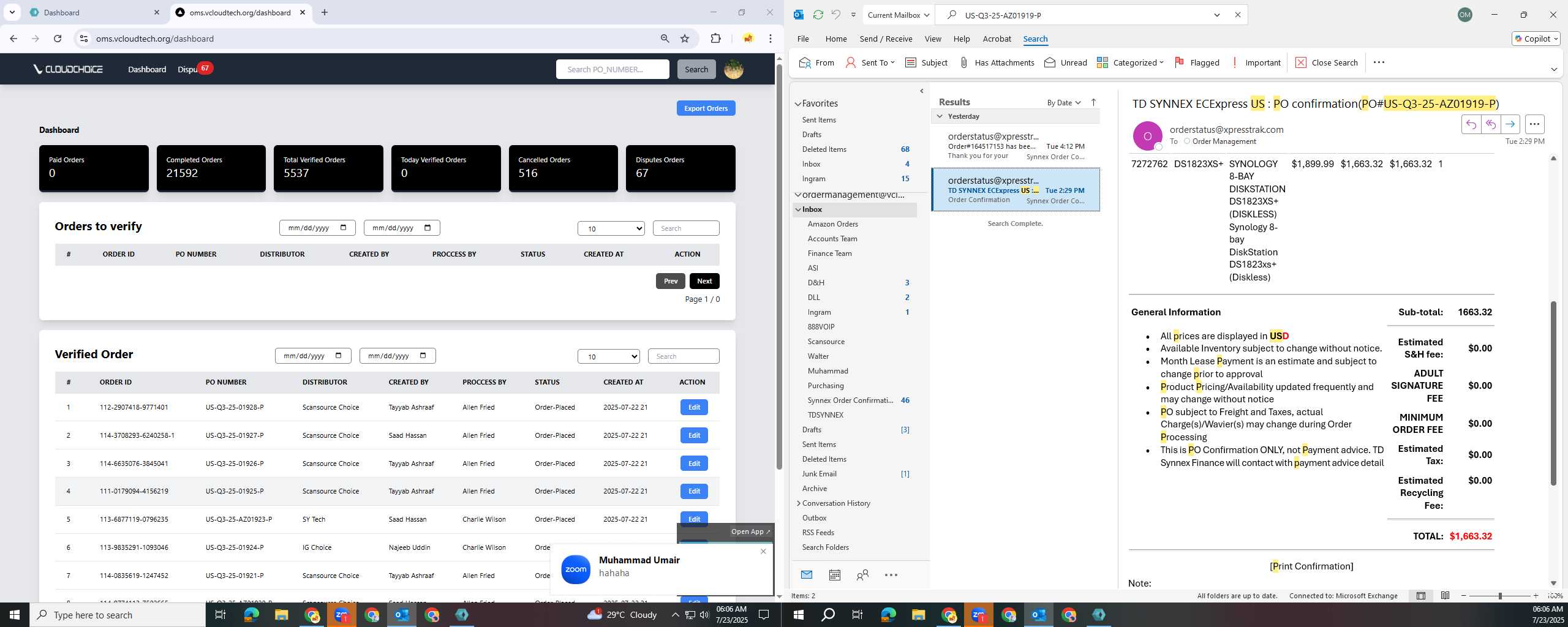
Task: Clear the Outlook search box
Action: pos(1237,15)
